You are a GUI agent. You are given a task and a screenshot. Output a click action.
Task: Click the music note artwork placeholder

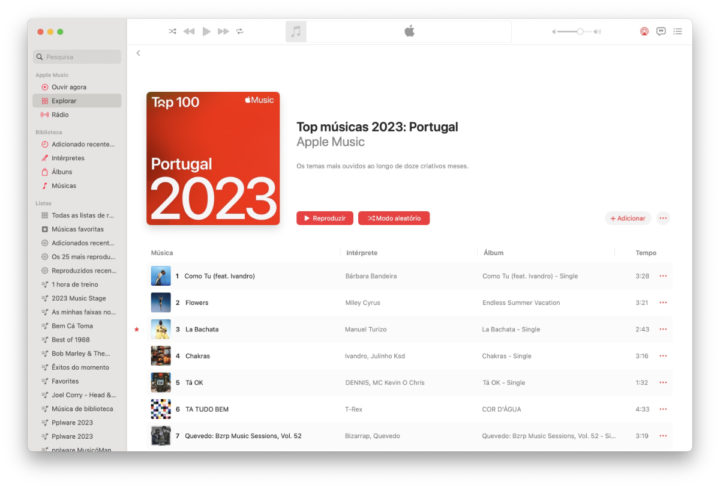[x=296, y=31]
